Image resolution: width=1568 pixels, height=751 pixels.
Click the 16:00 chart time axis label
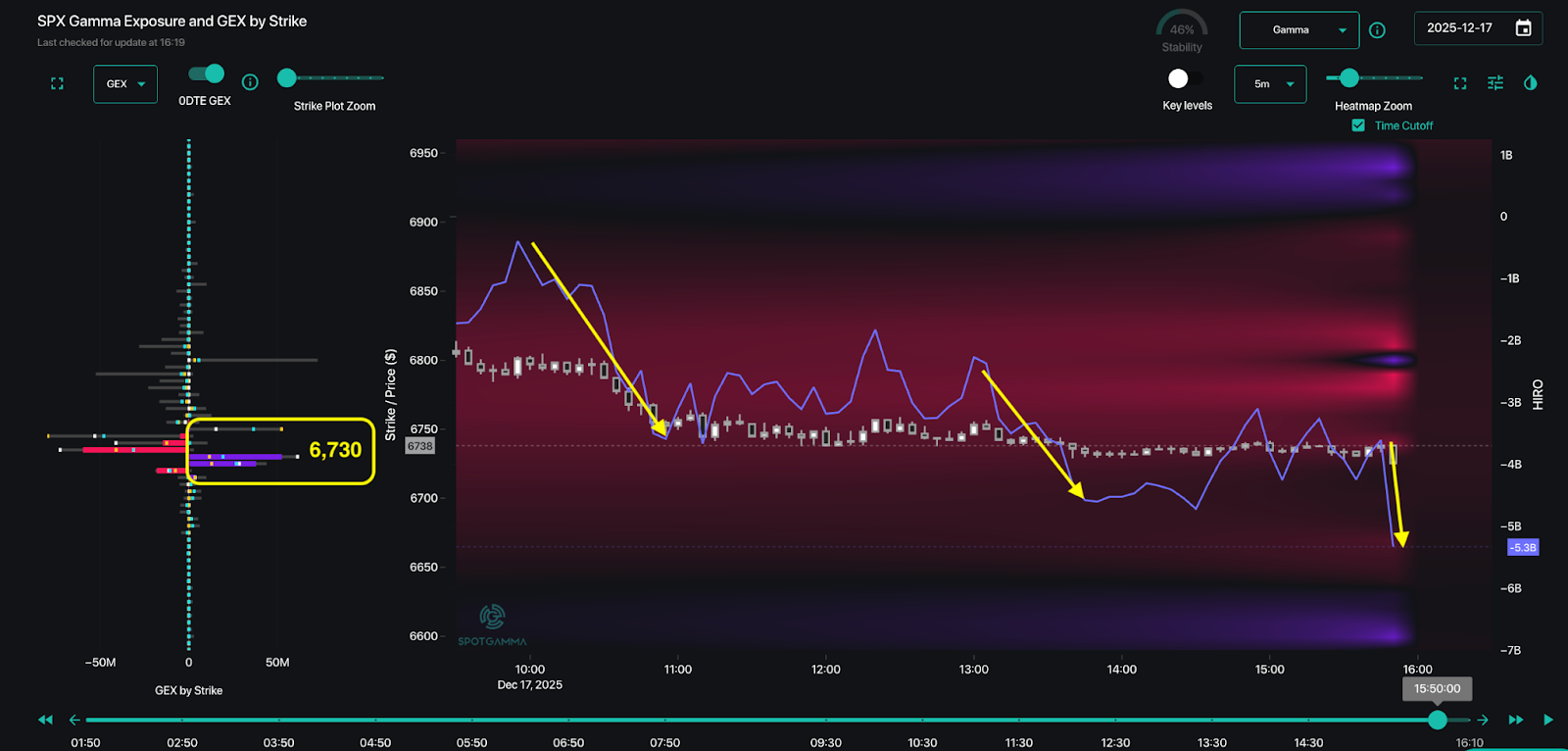[x=1417, y=670]
